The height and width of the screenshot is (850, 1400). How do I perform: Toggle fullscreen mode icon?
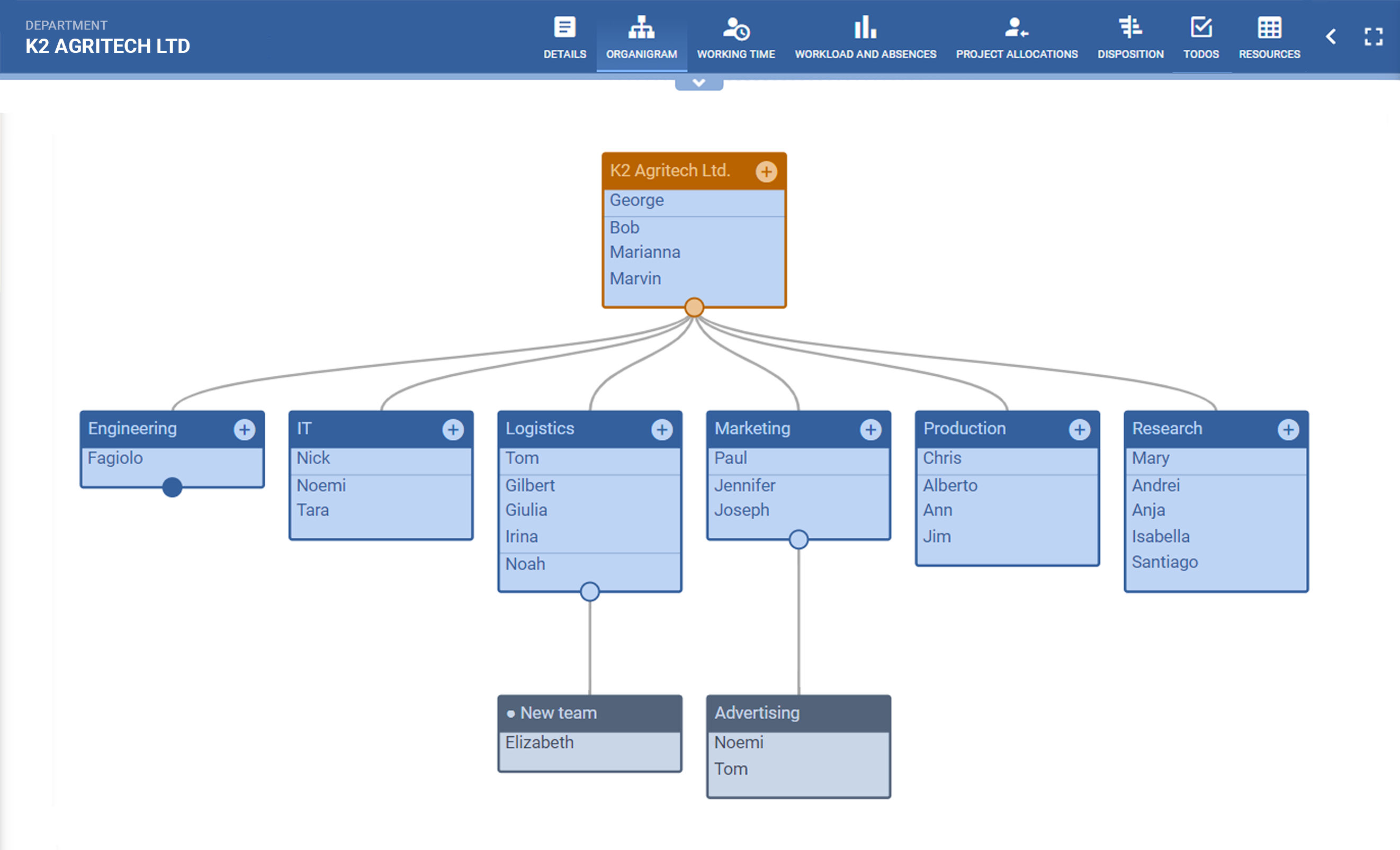click(1374, 37)
